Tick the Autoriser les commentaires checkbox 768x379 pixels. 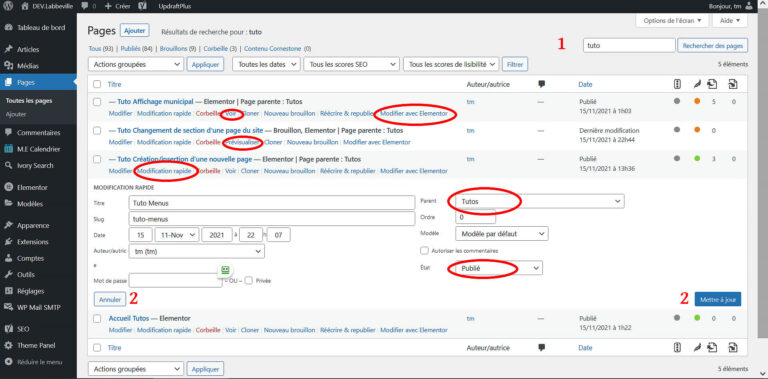(424, 250)
